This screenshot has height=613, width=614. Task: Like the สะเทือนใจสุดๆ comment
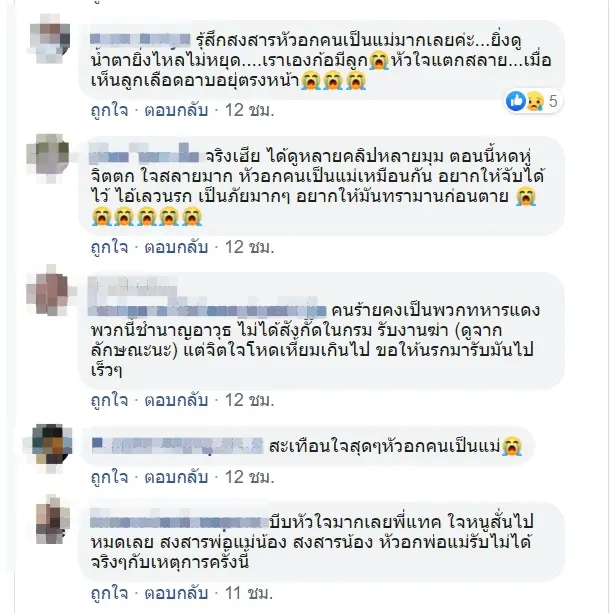click(x=109, y=477)
